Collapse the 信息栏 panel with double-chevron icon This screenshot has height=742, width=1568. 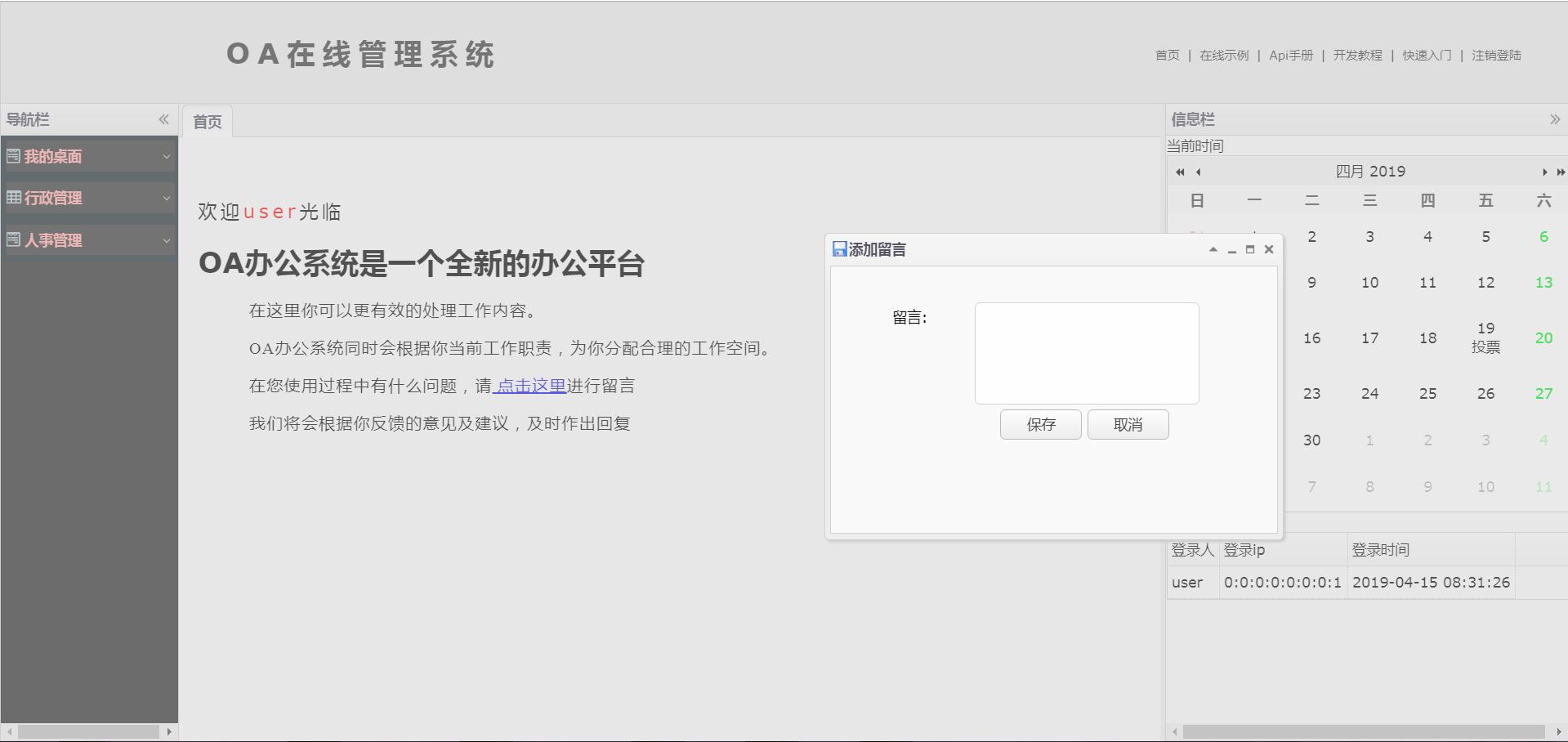click(1554, 119)
